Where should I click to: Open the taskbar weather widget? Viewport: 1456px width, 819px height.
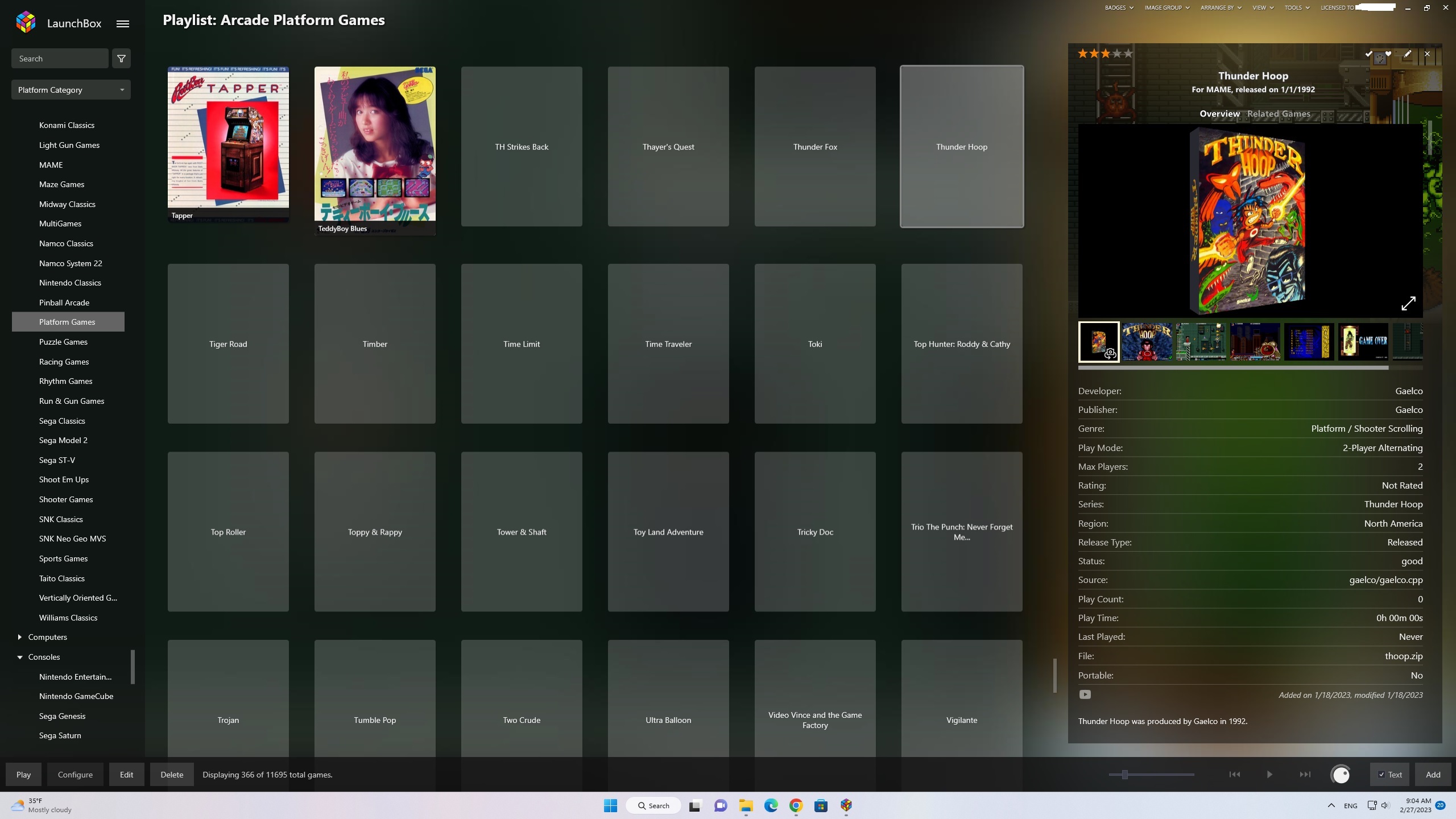[x=42, y=805]
